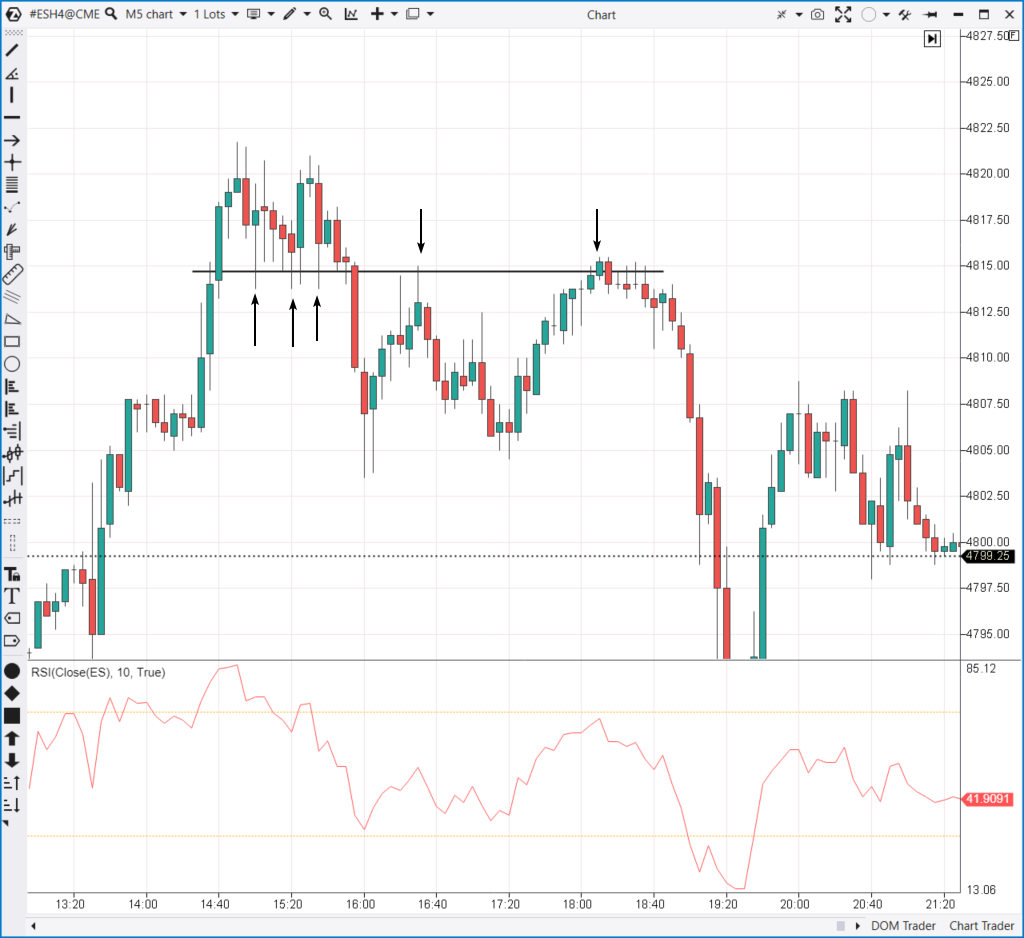The width and height of the screenshot is (1024, 938).
Task: Switch to the Chart Trader tab
Action: [981, 926]
